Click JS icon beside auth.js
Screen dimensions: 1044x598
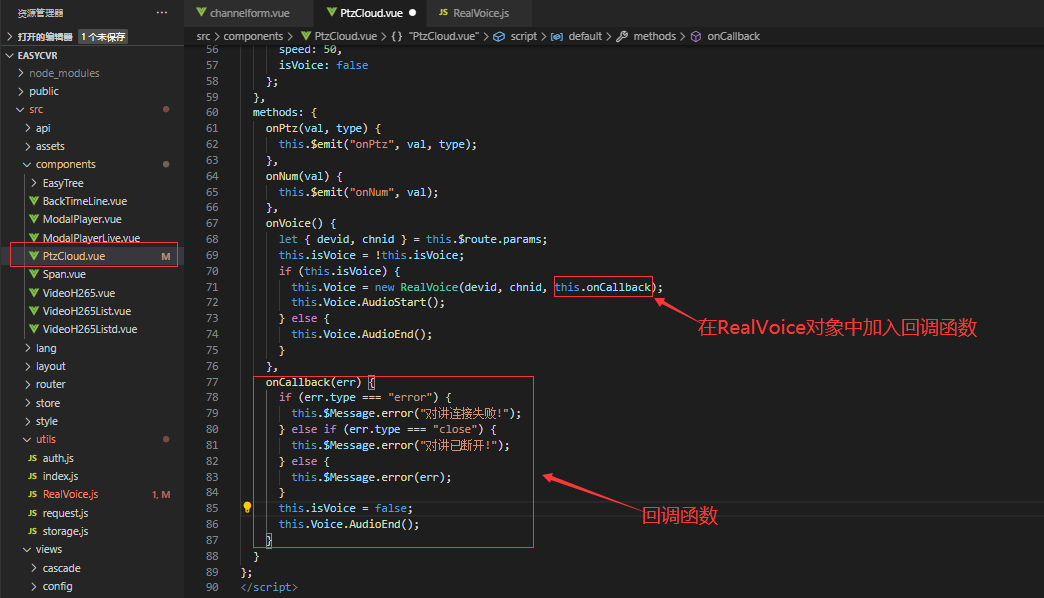[x=33, y=458]
